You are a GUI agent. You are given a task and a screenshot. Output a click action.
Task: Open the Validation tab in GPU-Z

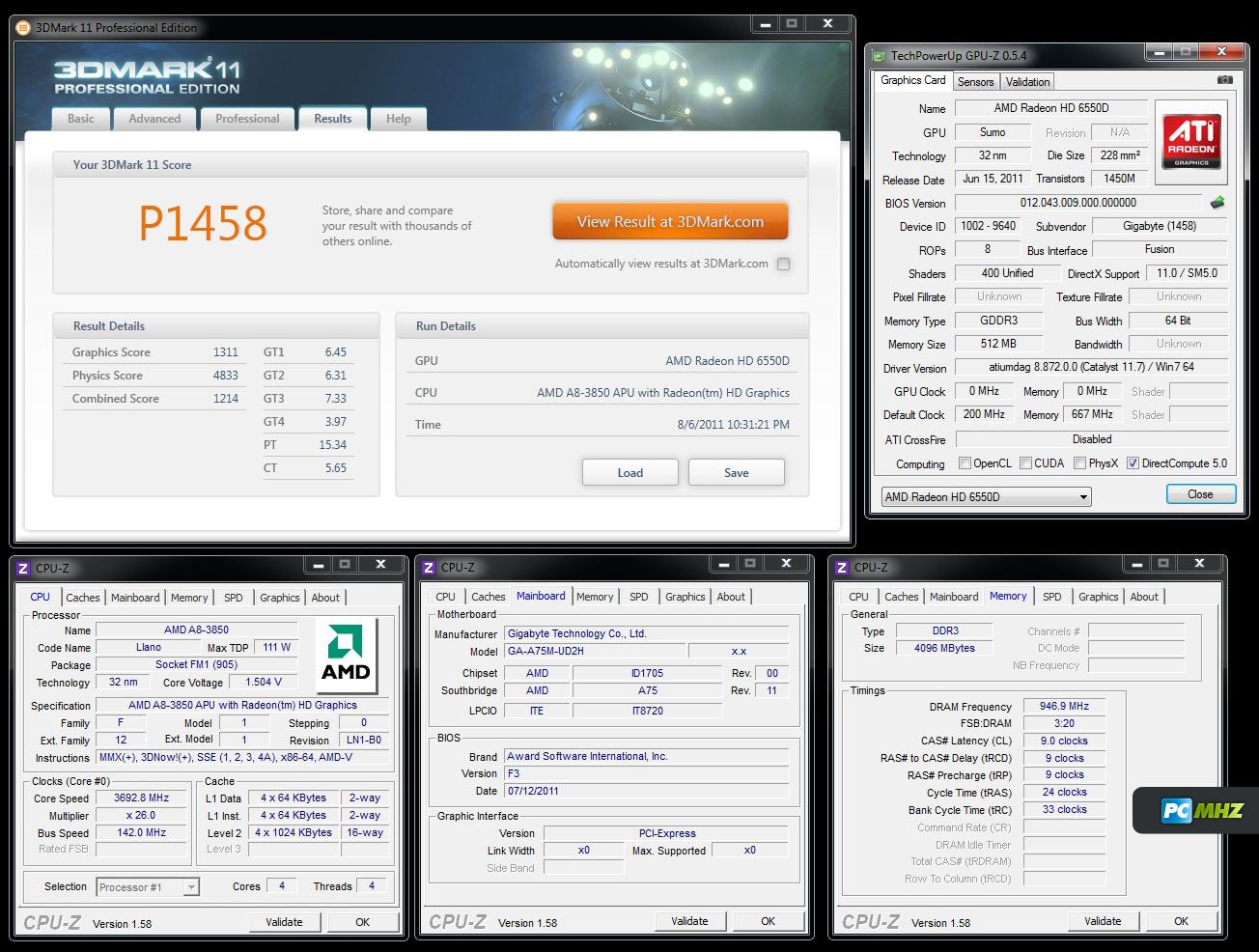1027,82
